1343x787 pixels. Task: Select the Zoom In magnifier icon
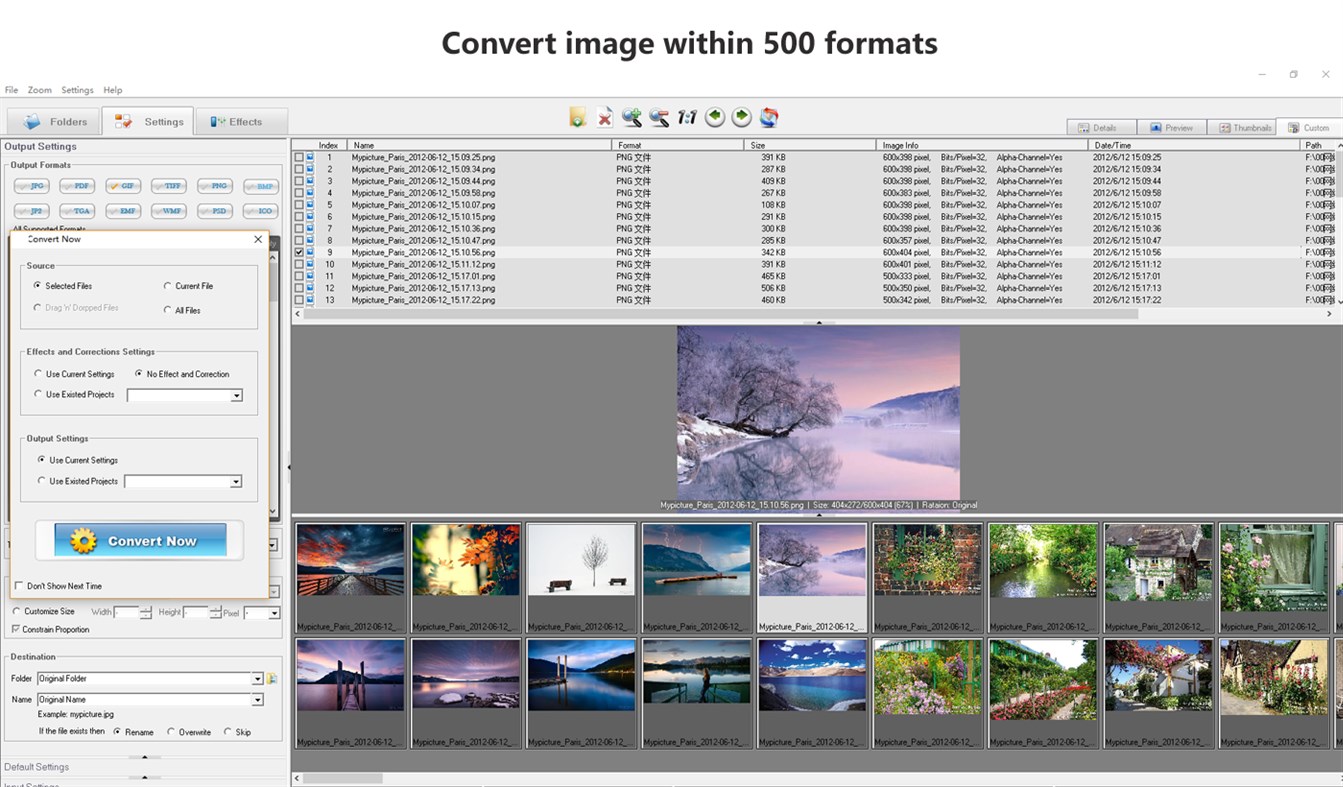pos(631,117)
